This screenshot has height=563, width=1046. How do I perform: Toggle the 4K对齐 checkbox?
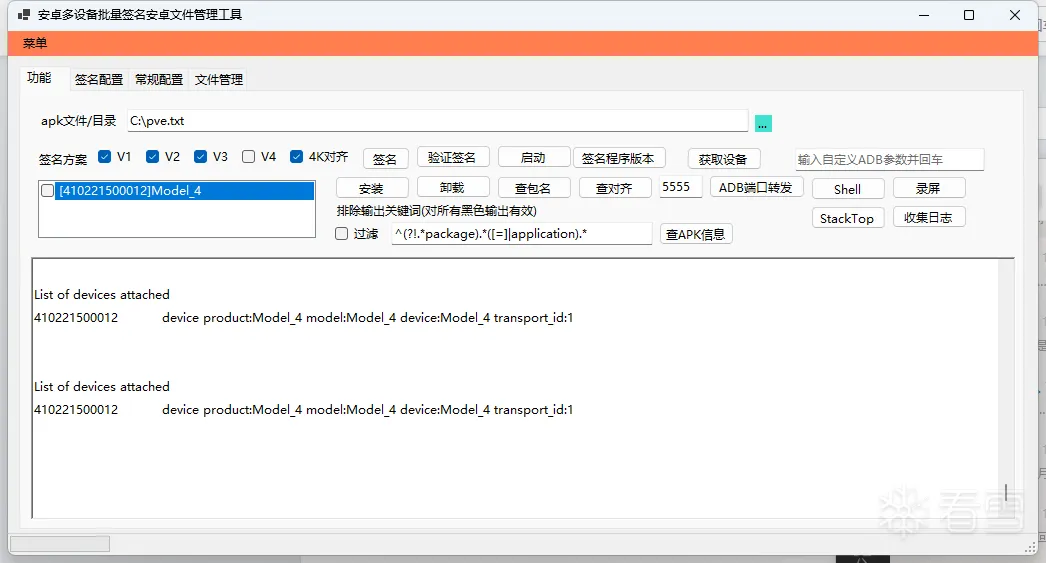pyautogui.click(x=296, y=157)
